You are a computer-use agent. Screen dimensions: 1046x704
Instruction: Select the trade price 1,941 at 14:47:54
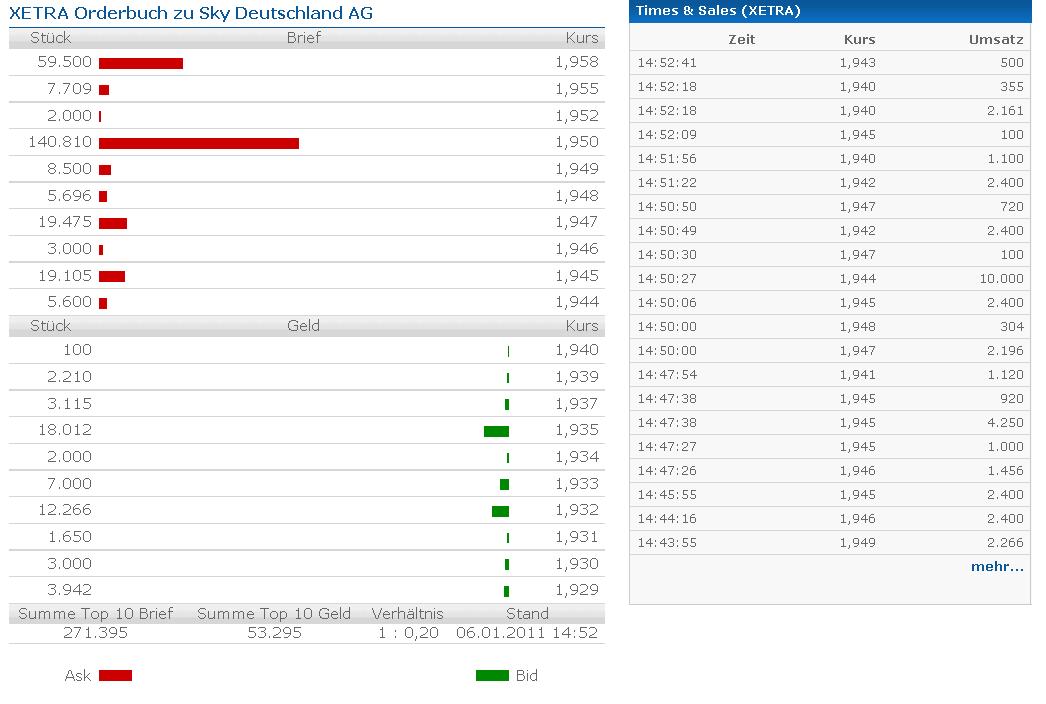(858, 375)
